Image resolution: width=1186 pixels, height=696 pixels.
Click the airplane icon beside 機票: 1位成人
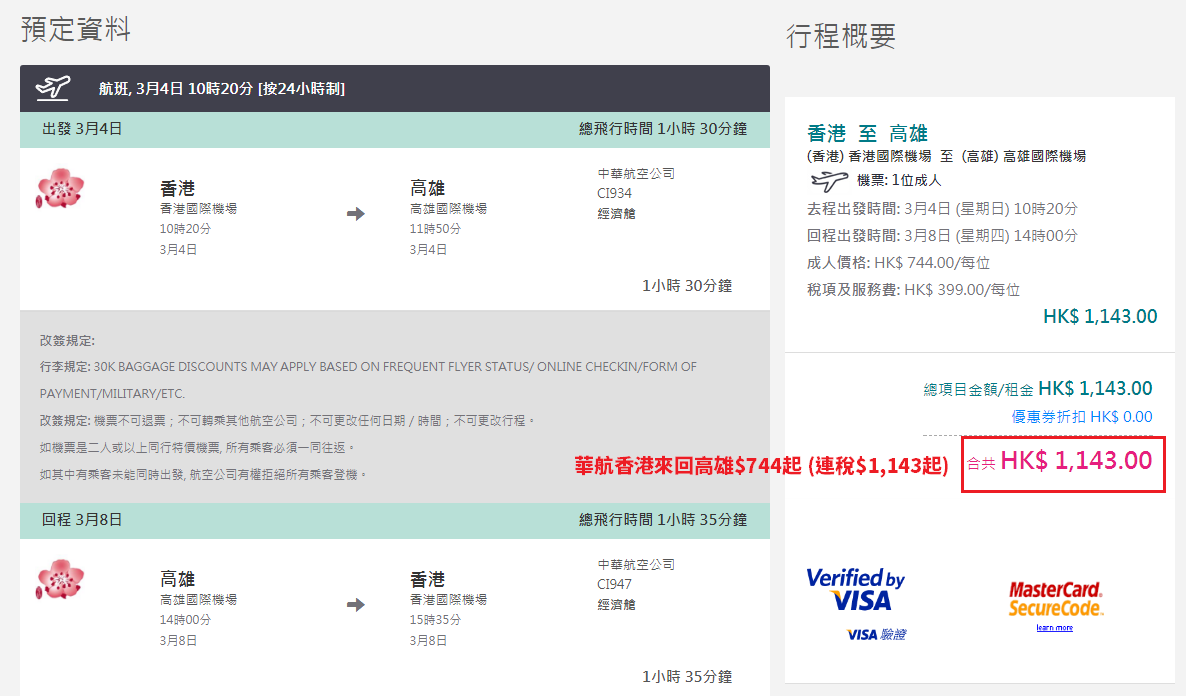829,181
